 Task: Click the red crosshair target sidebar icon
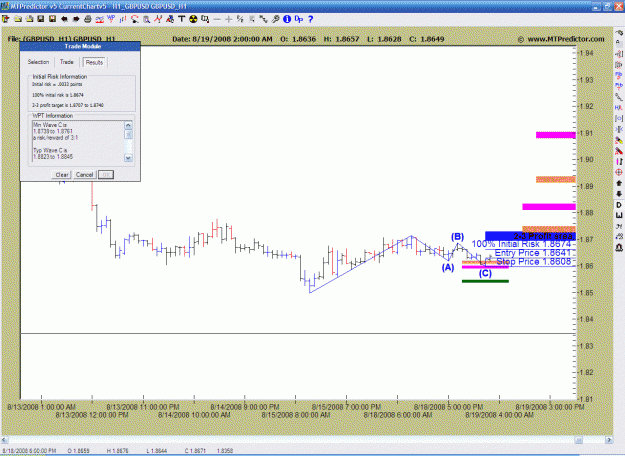point(619,172)
